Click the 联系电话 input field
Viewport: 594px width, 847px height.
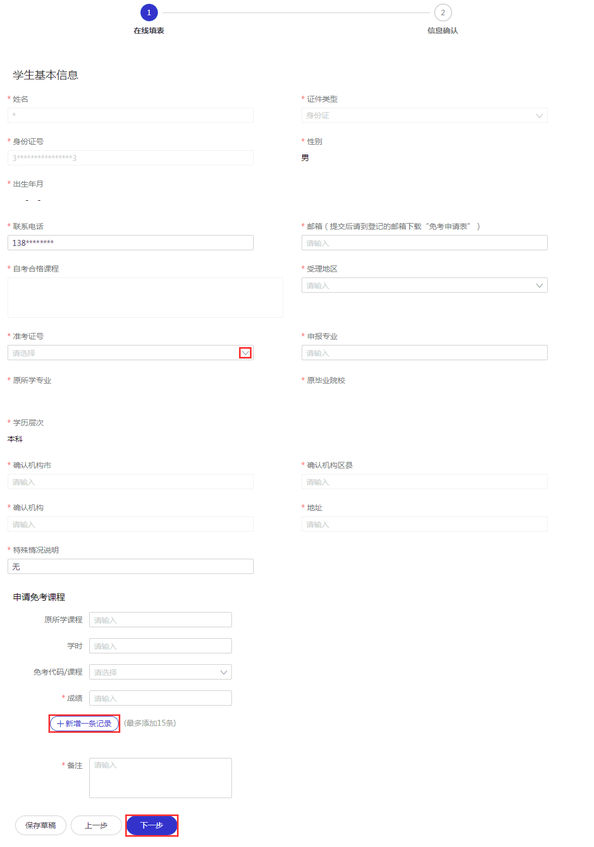131,243
